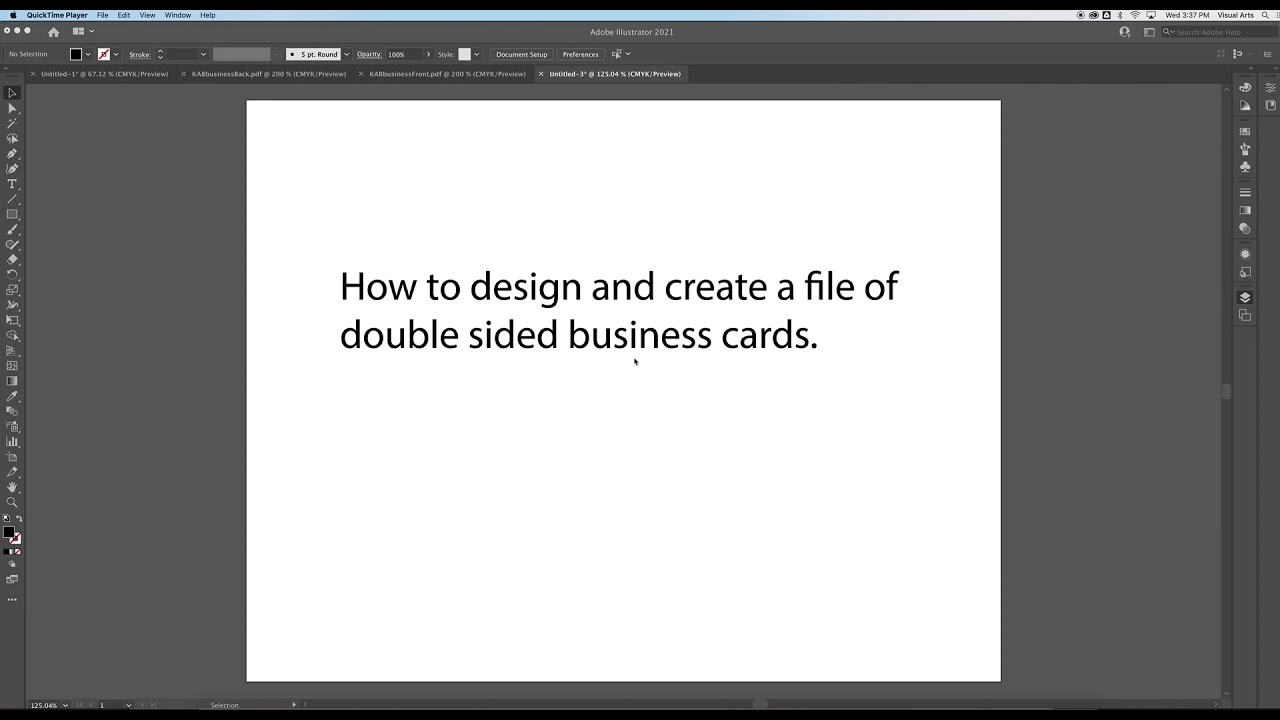Viewport: 1280px width, 720px height.
Task: Click the Opacity 100% value field
Action: point(404,54)
